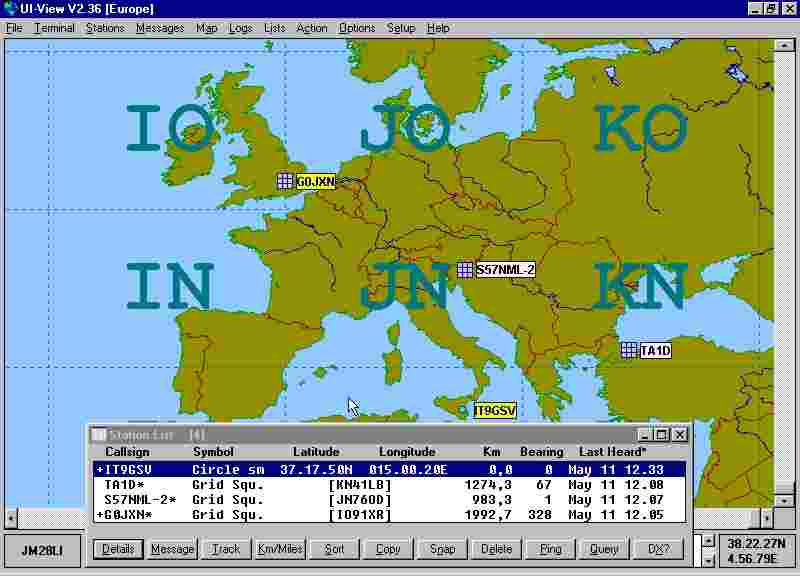Select the G0JXN row in station list
800x576 pixels.
point(389,515)
